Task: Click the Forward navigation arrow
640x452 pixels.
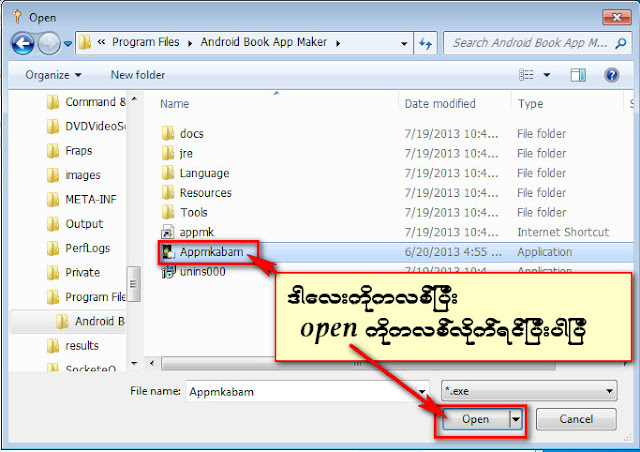Action: click(49, 43)
